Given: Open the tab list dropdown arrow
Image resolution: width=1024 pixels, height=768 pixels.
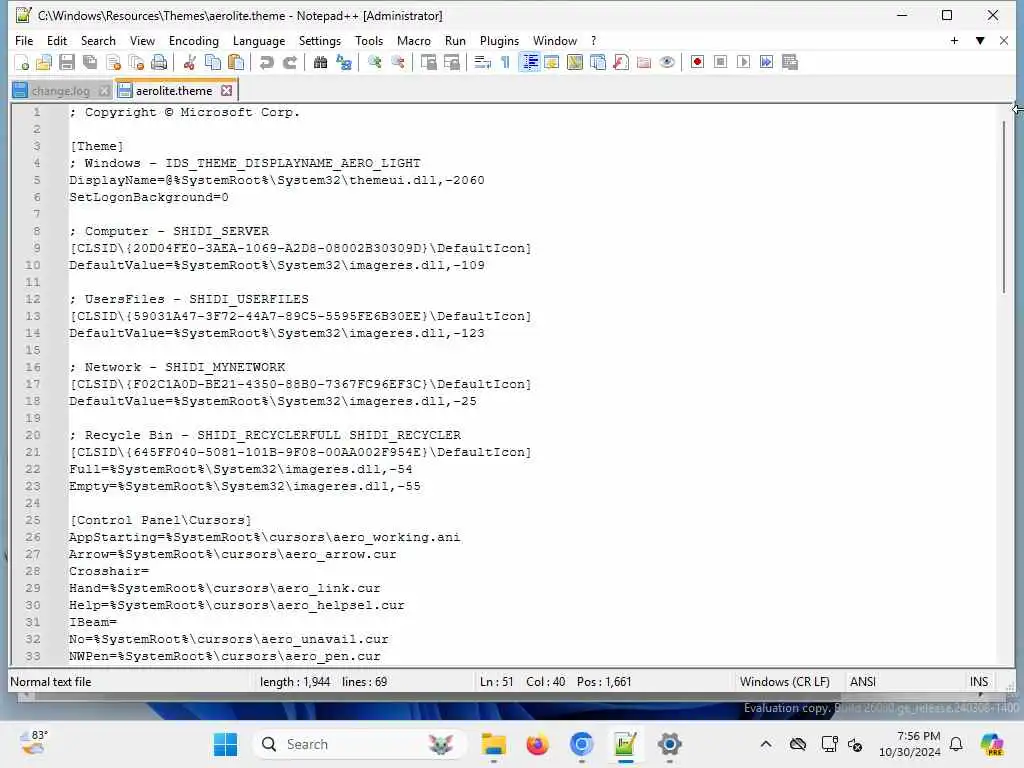Looking at the screenshot, I should click(980, 40).
